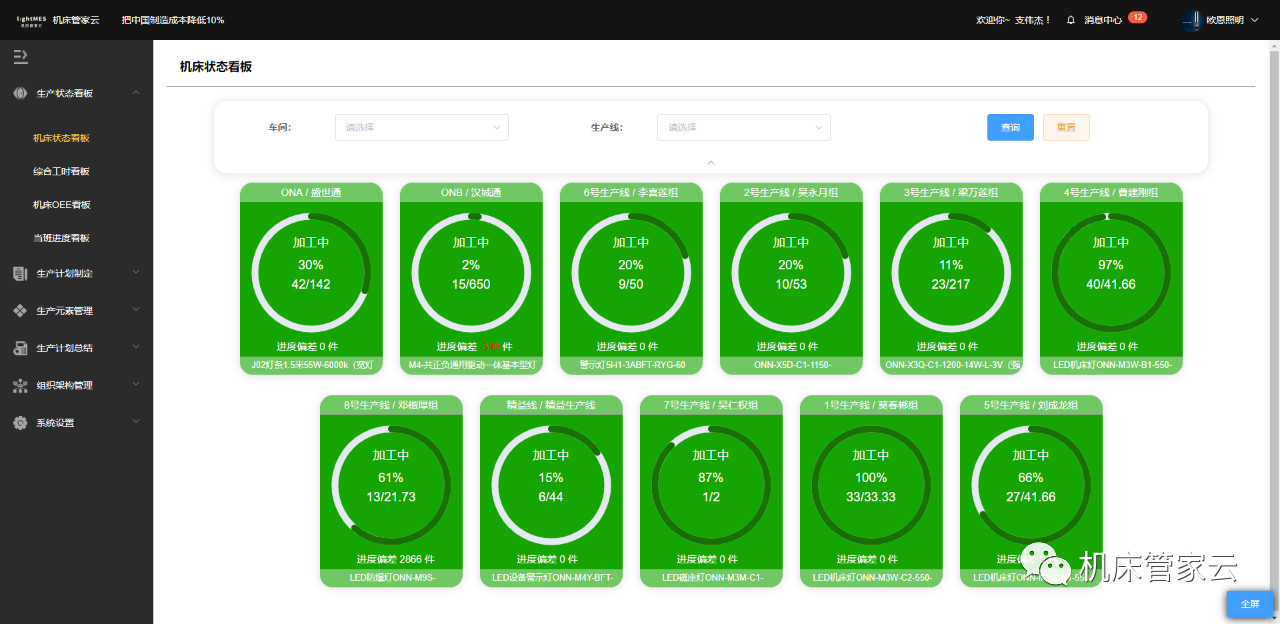Open the 1号生产线 machine status card
Image resolution: width=1280 pixels, height=624 pixels.
[871, 490]
